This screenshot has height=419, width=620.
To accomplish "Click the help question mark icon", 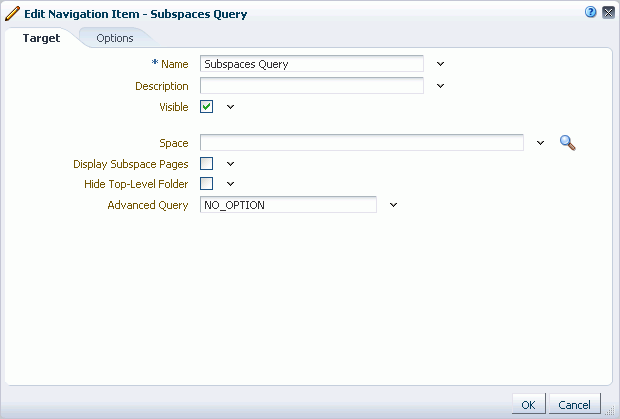I will 590,12.
